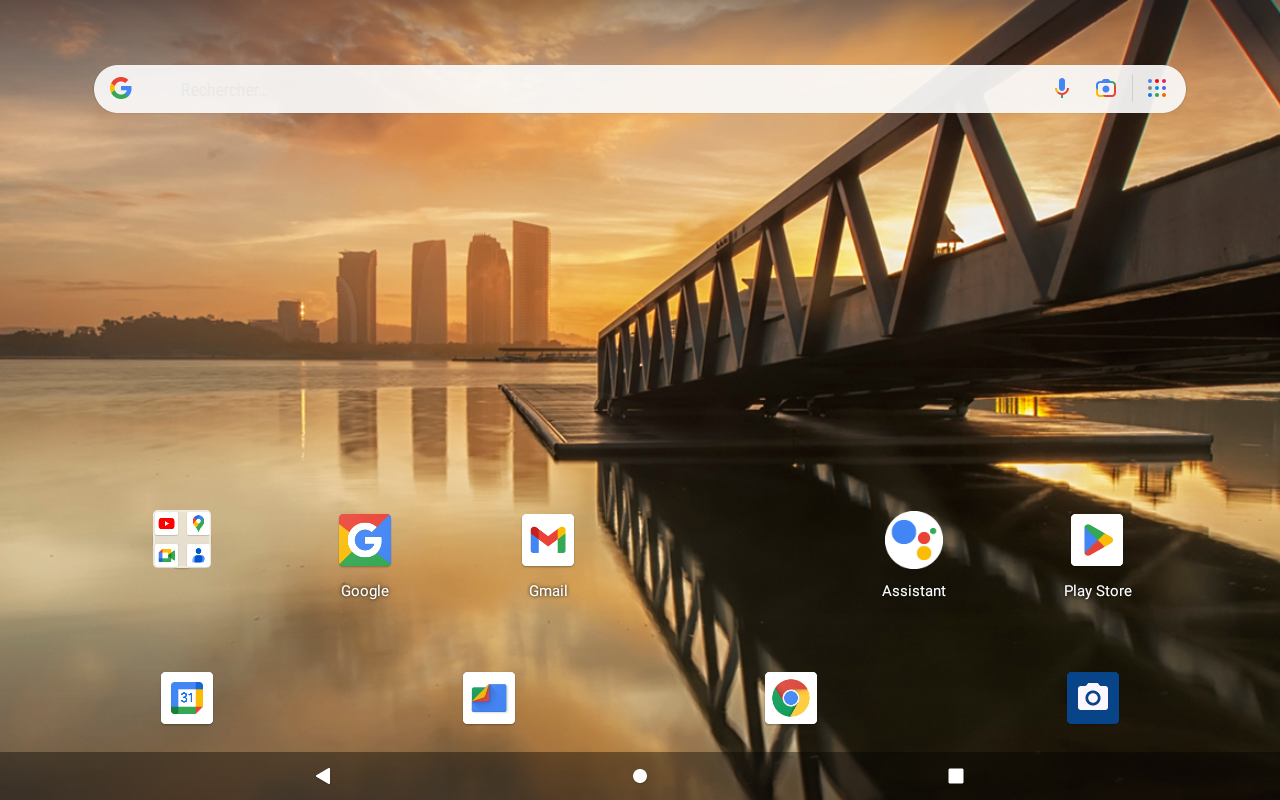1280x800 pixels.
Task: Tap the Android Back navigation button
Action: tap(323, 776)
